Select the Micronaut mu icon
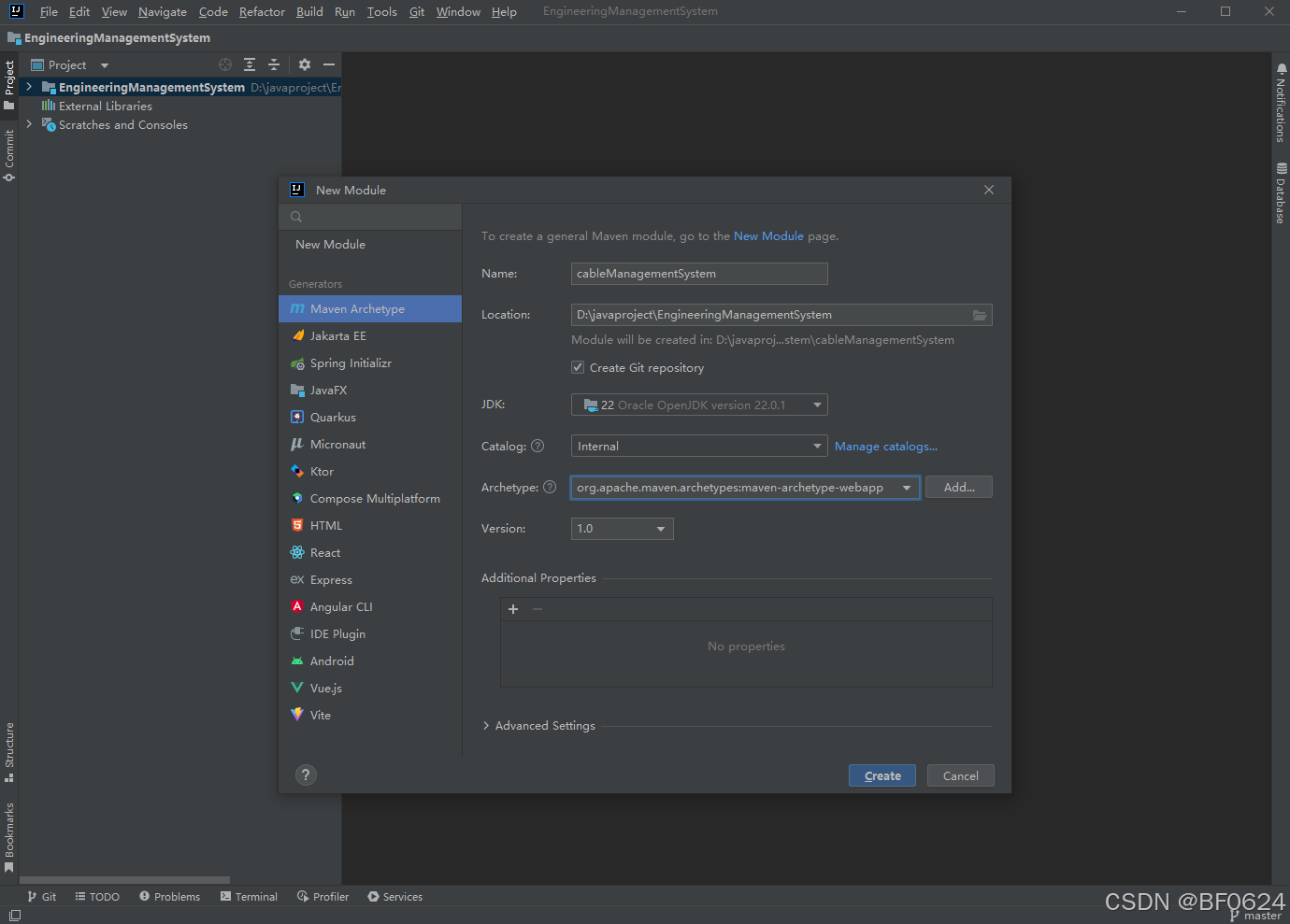 297,444
